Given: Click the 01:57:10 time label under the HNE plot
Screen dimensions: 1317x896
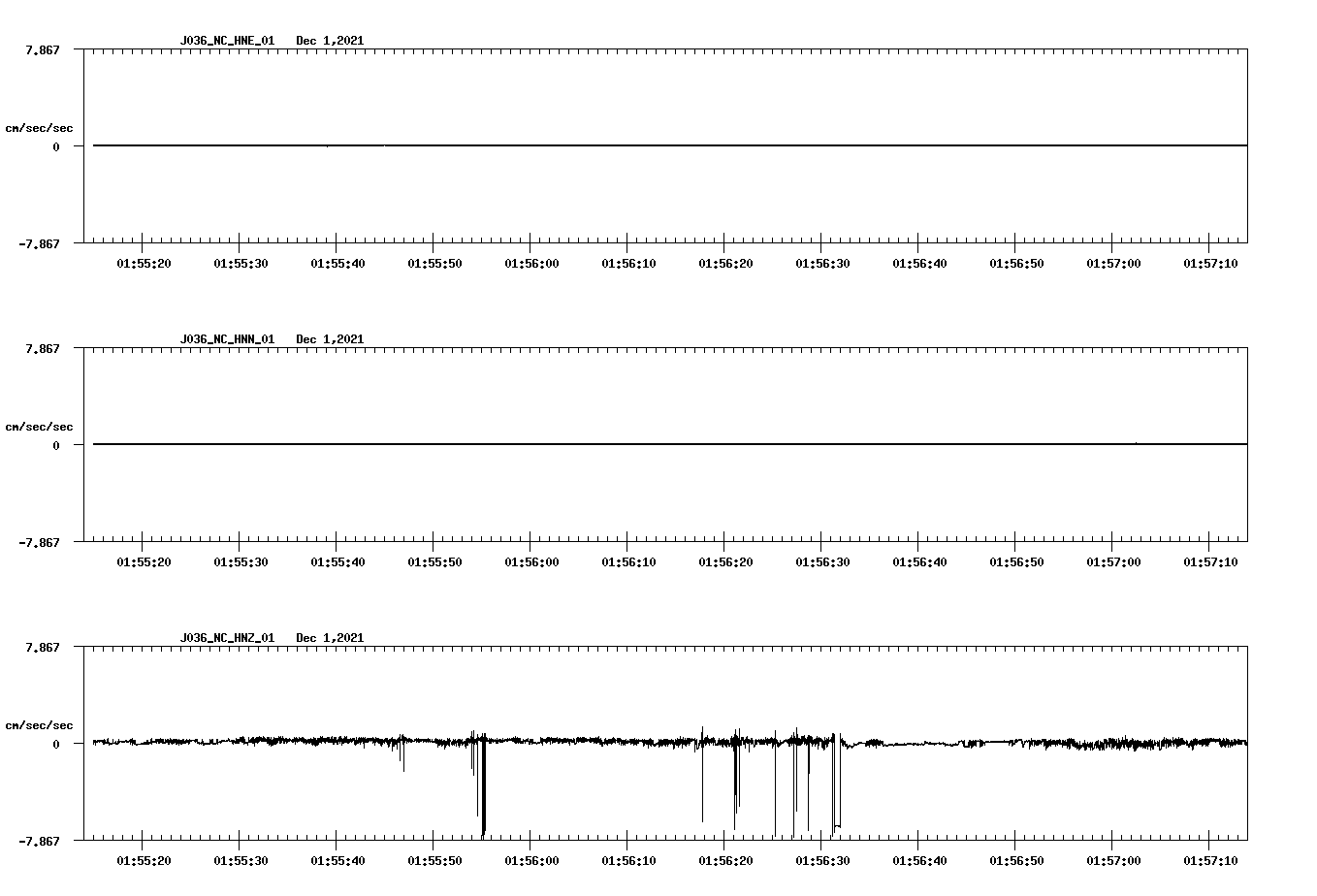Looking at the screenshot, I should [1210, 264].
